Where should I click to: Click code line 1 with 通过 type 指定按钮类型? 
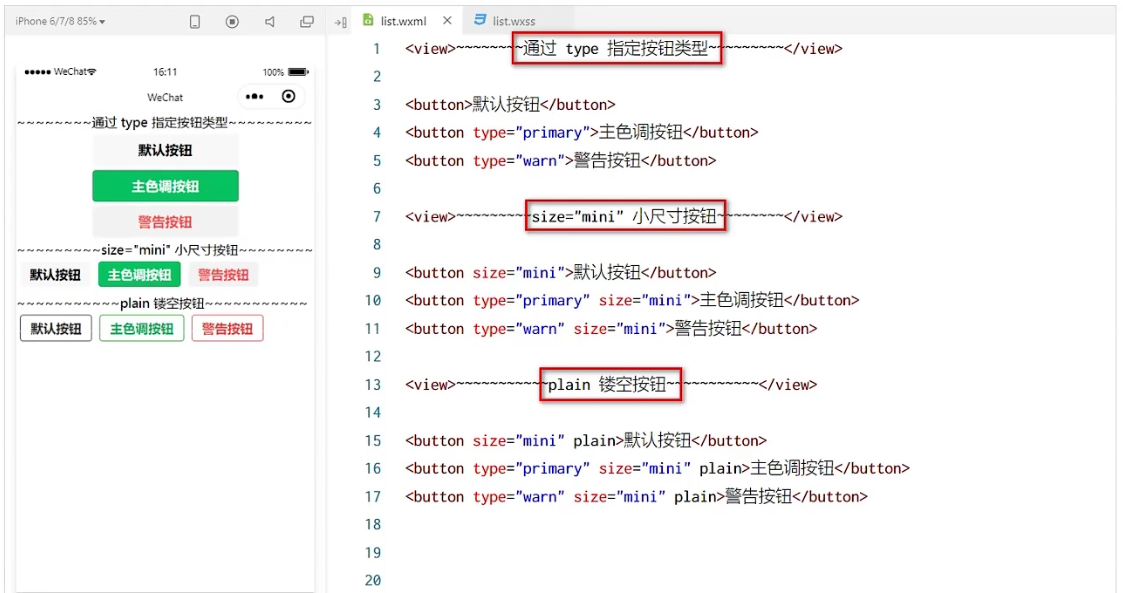tap(624, 49)
